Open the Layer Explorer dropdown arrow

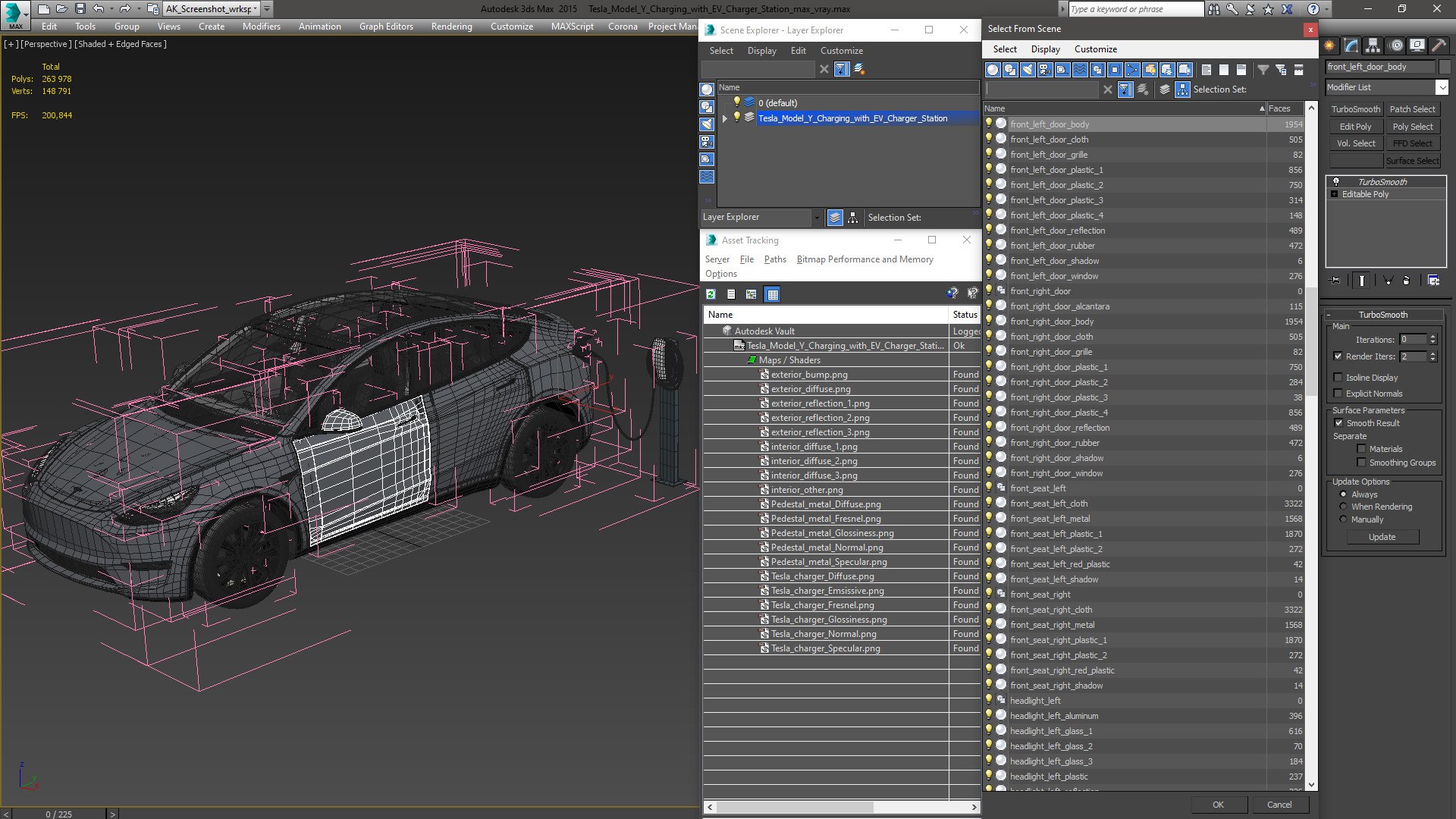(816, 218)
